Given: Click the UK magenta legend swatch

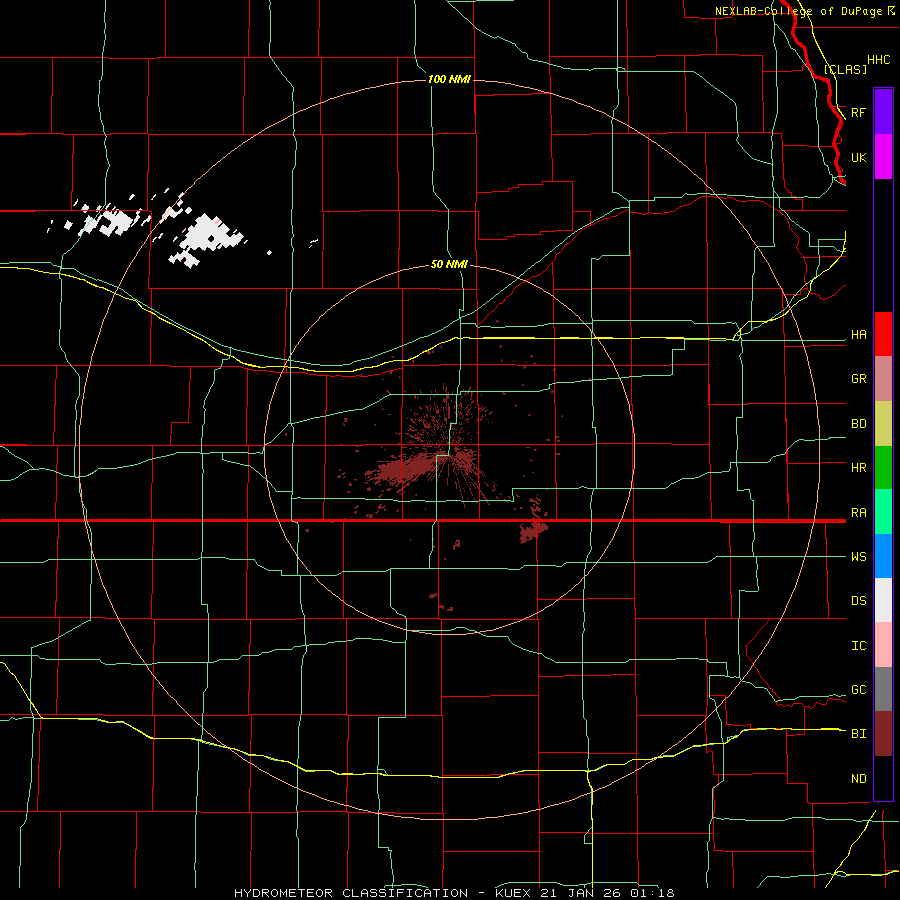Looking at the screenshot, I should (x=883, y=157).
